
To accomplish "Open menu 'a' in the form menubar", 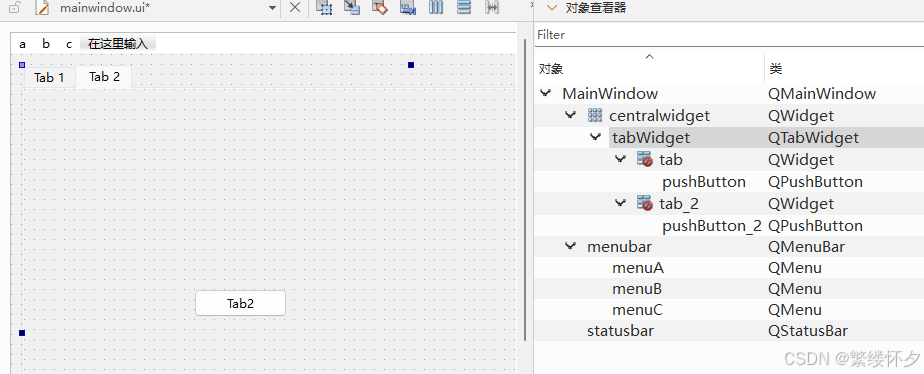I will [x=22, y=44].
